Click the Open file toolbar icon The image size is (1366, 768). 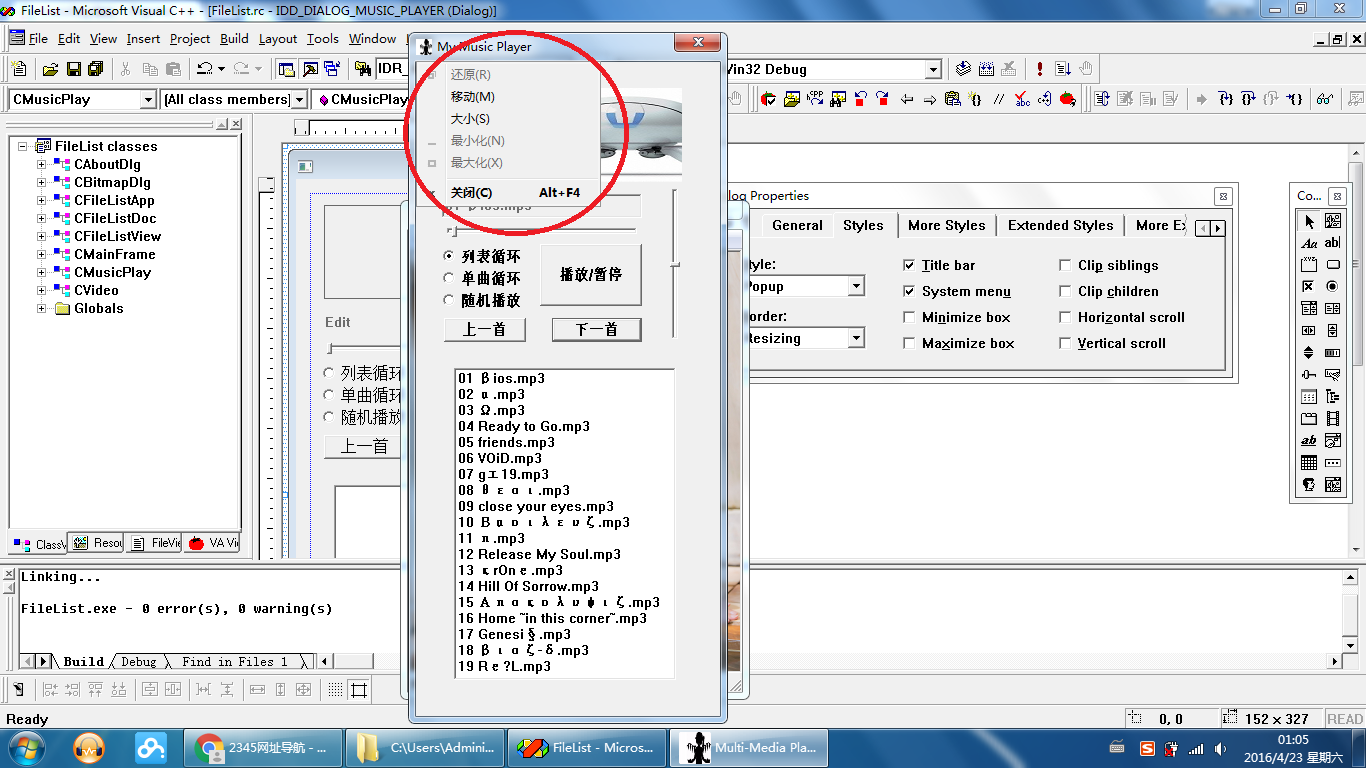tap(50, 69)
